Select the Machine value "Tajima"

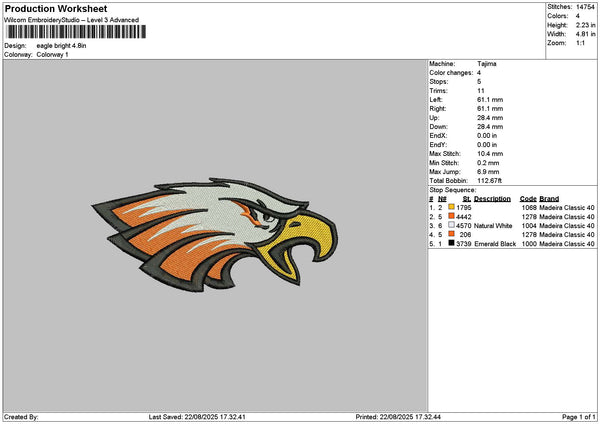click(487, 64)
